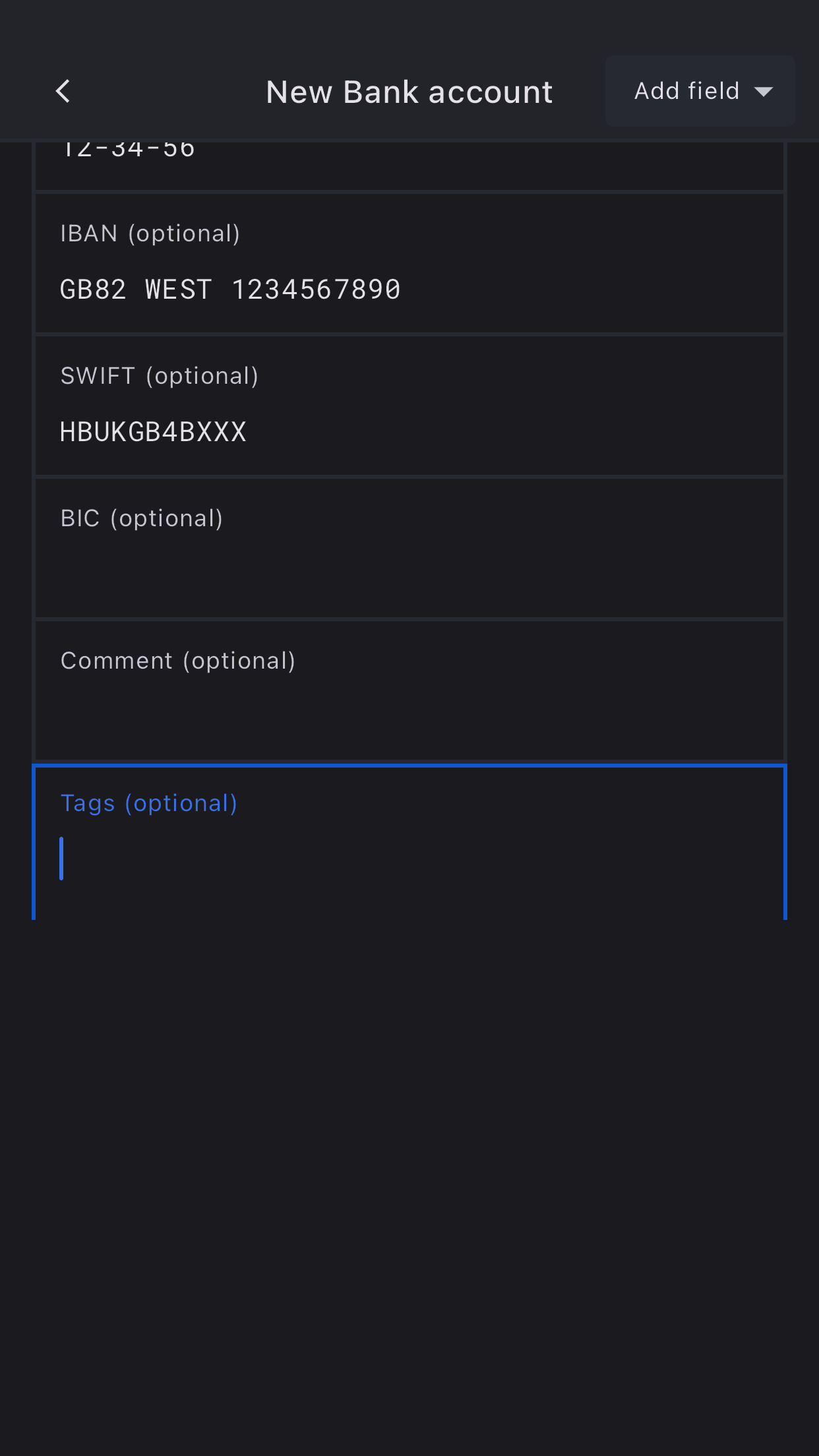Click the Tags (optional) label
The image size is (819, 1456).
coord(149,803)
